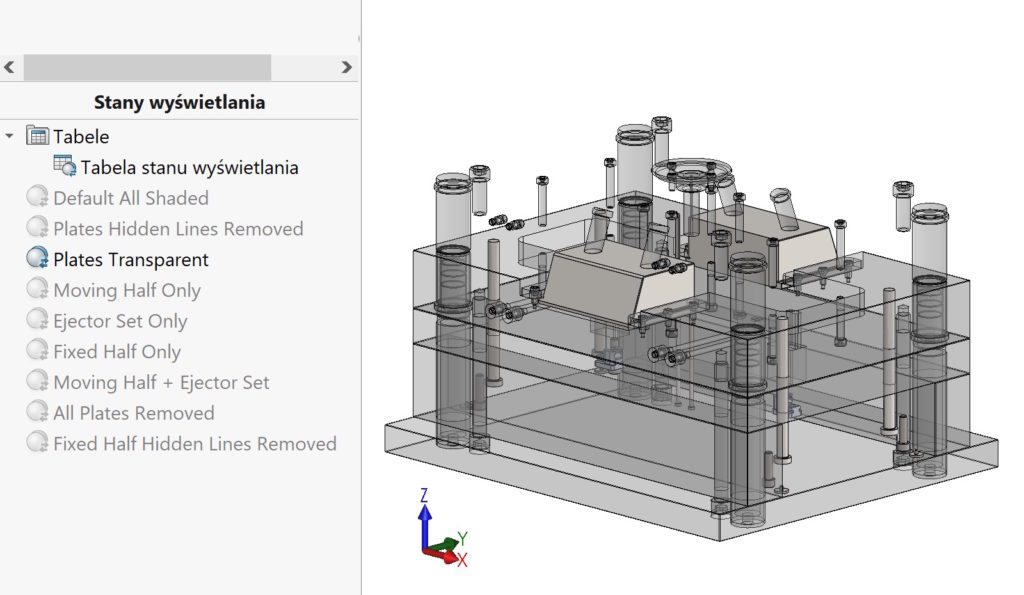This screenshot has width=1024, height=595.
Task: Click the Ejector Set Only sphere icon
Action: [x=38, y=321]
